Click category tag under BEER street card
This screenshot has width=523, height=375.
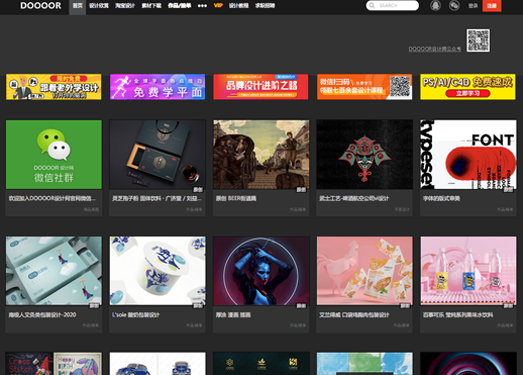[298, 210]
